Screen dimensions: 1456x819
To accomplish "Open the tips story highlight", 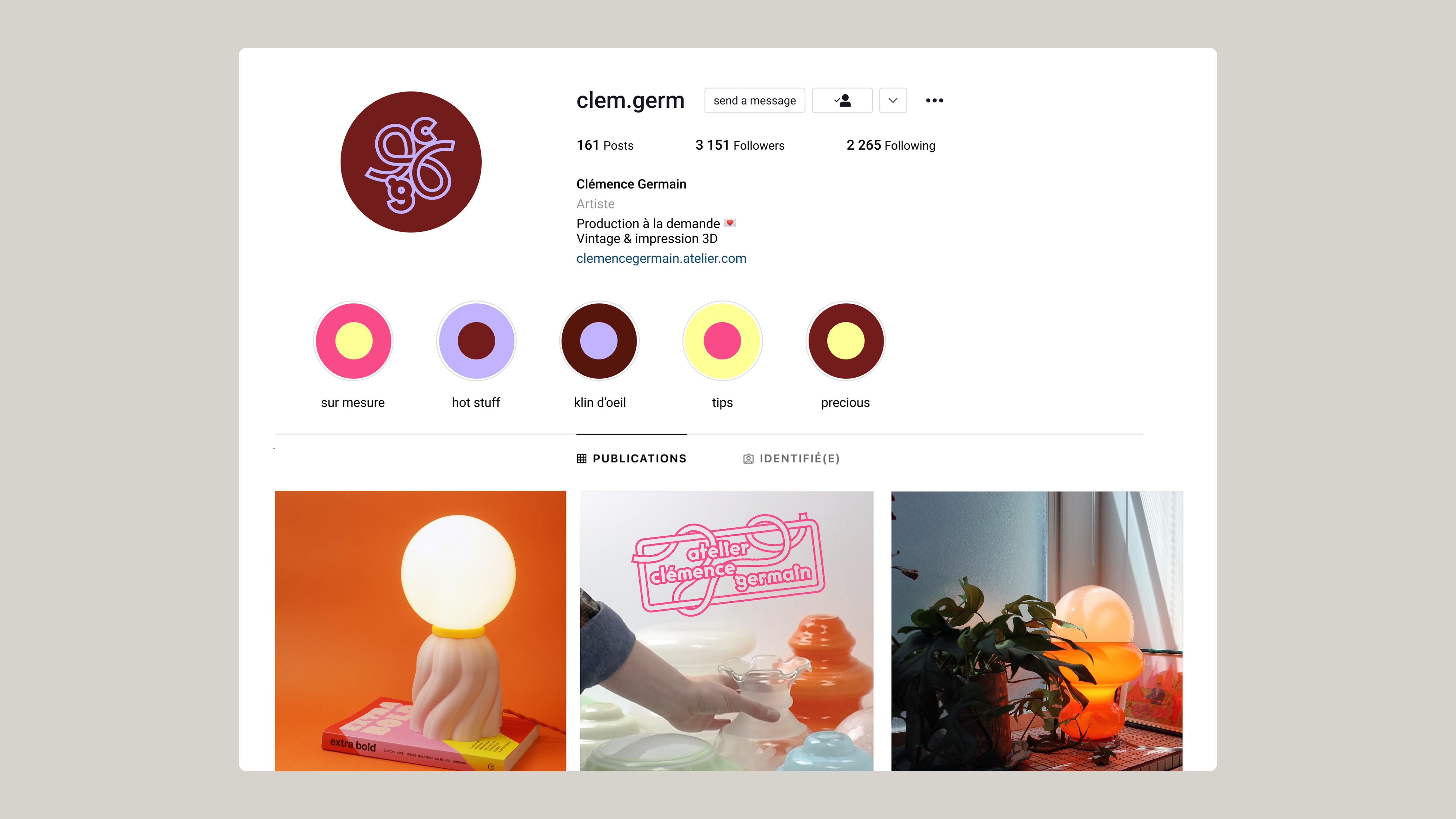I will pos(722,341).
